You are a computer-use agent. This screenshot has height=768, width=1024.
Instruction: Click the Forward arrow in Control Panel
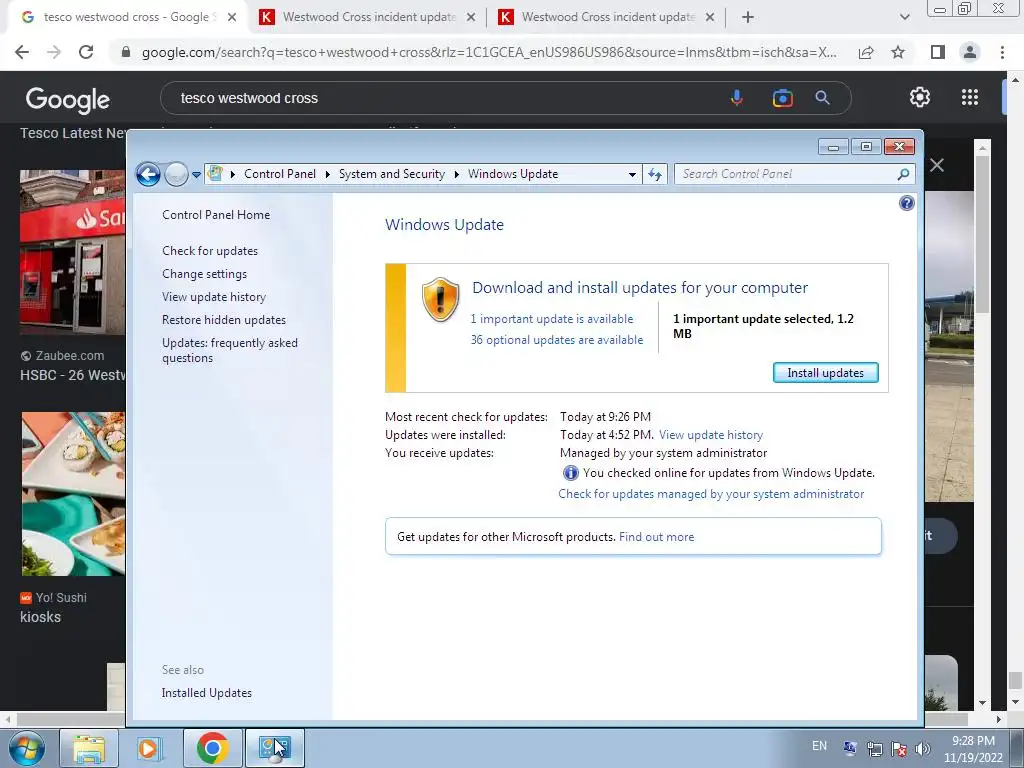click(x=176, y=174)
